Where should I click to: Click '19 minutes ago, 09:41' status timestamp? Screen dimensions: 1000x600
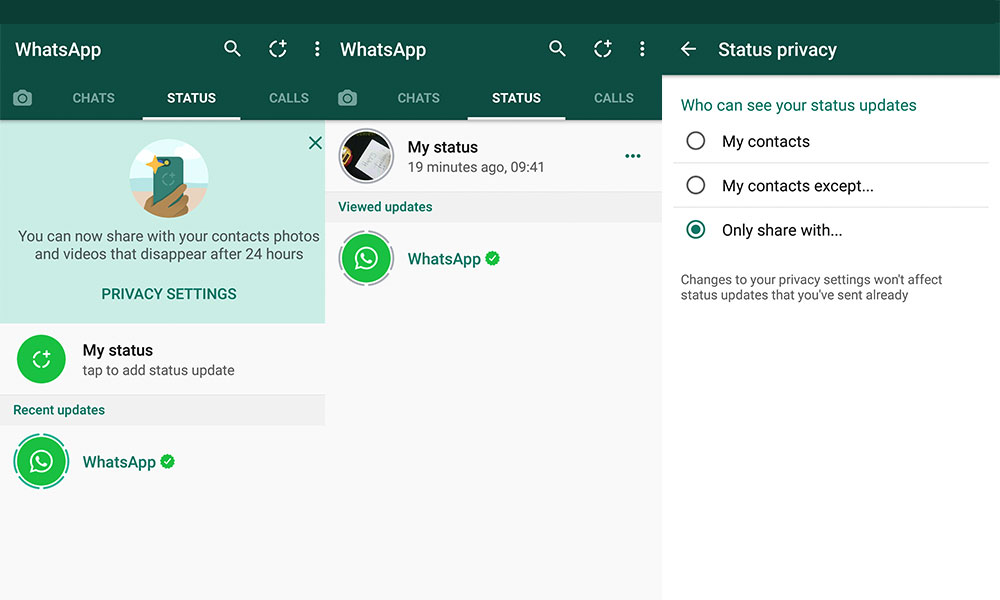(476, 167)
